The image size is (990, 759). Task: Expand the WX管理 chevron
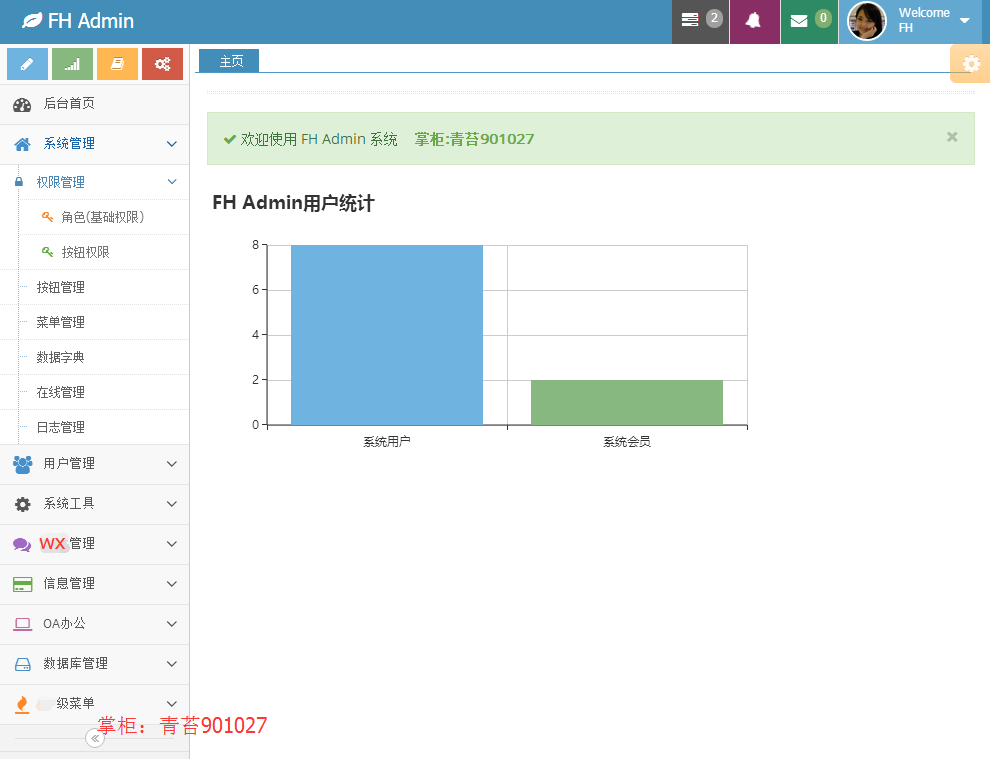click(x=172, y=544)
